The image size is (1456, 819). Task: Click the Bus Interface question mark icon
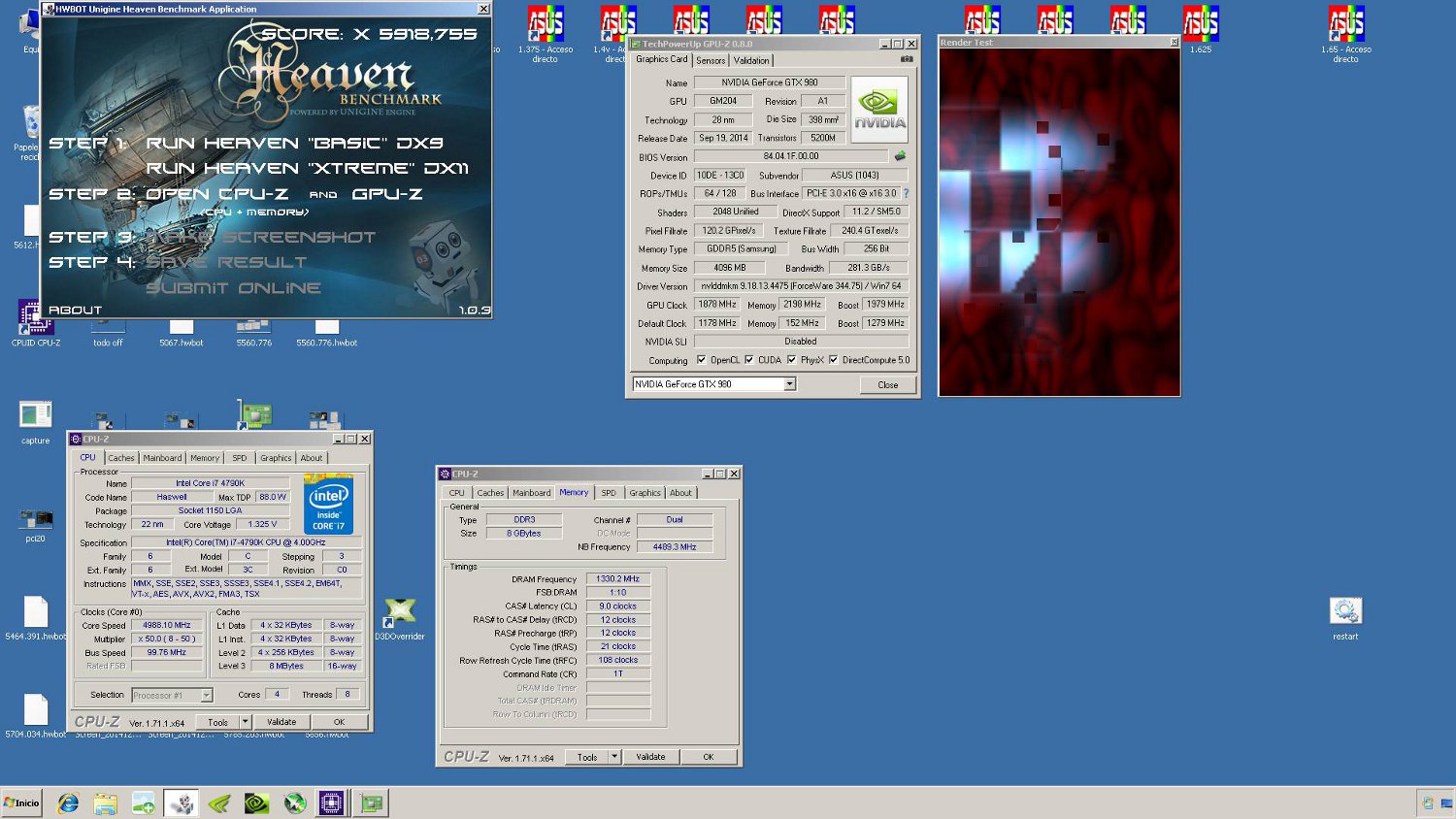pos(907,193)
